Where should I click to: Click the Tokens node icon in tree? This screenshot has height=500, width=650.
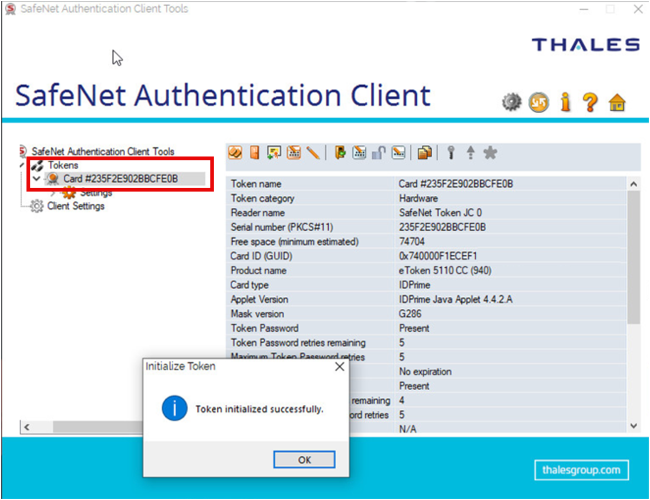pyautogui.click(x=37, y=165)
